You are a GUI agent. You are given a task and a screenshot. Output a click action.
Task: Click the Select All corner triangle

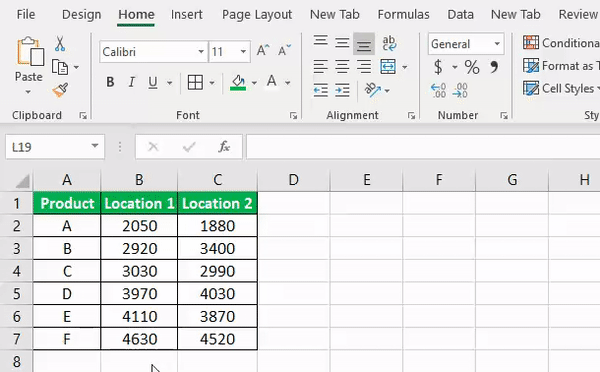(22, 181)
